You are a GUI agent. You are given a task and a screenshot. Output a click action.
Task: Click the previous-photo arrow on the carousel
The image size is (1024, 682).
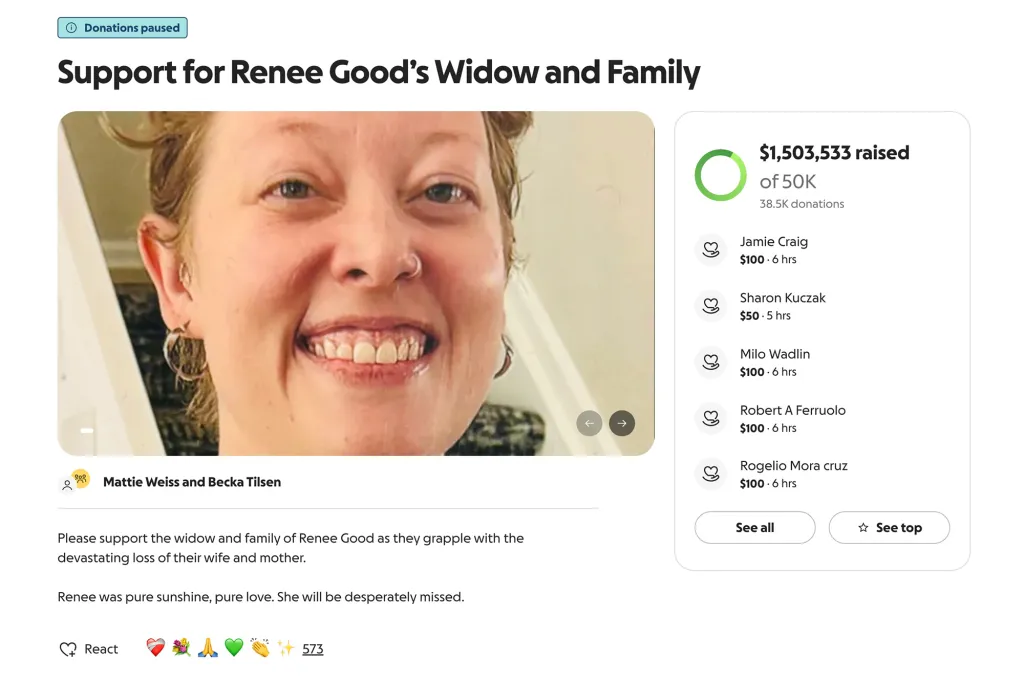(x=589, y=423)
